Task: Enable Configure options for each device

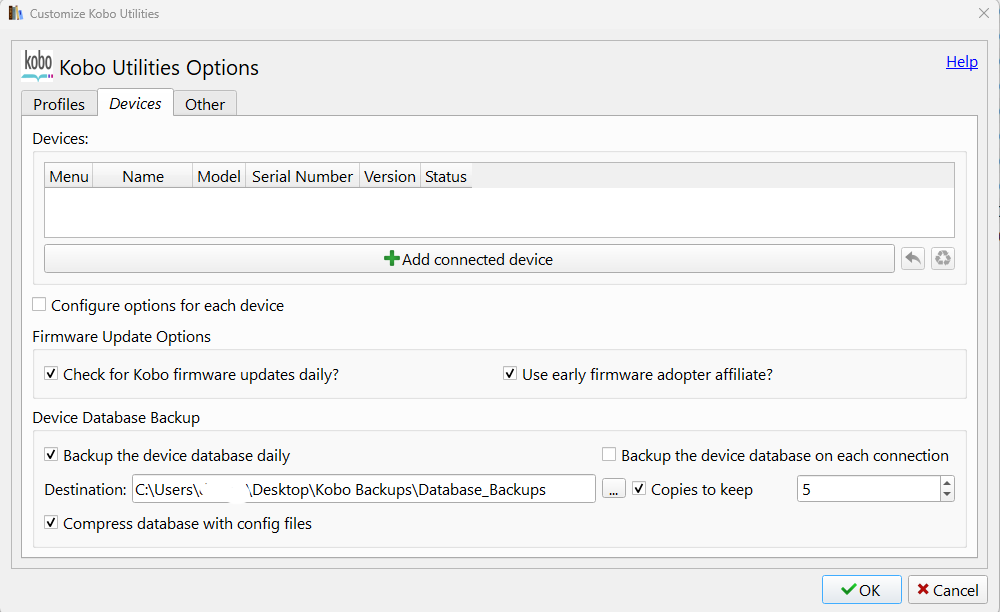Action: tap(40, 305)
